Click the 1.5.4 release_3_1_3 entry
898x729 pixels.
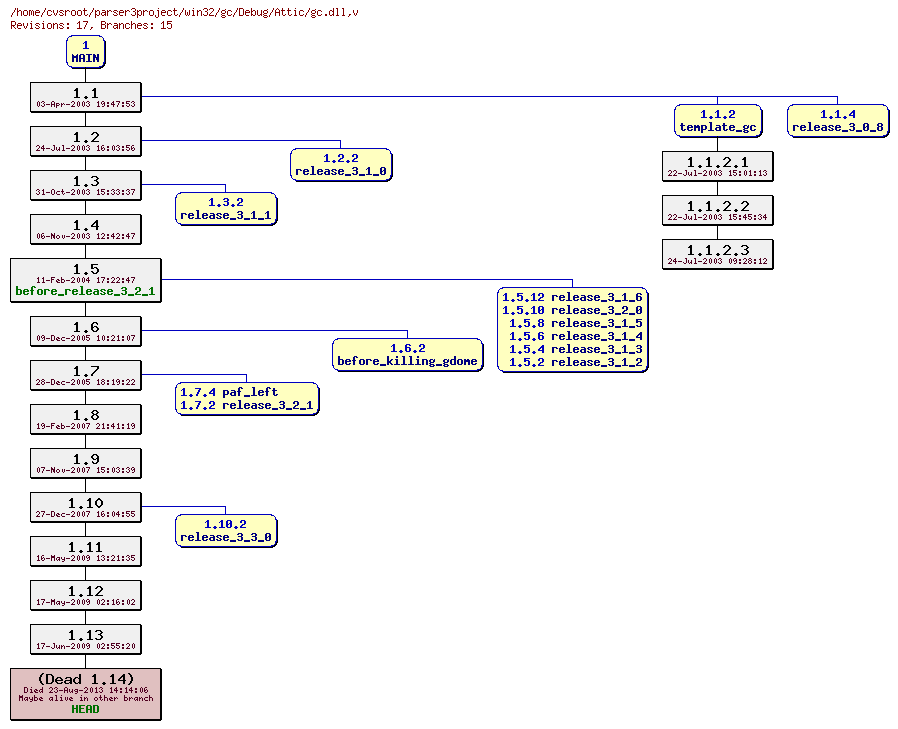(x=576, y=349)
